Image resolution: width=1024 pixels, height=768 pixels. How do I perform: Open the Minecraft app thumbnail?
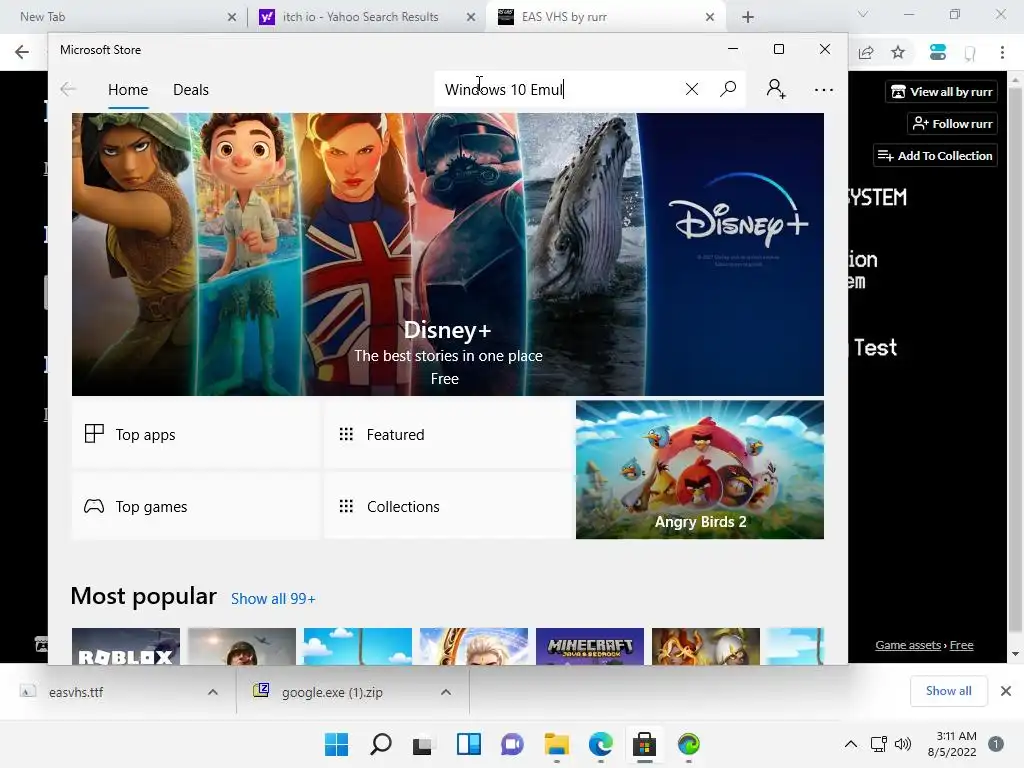coord(590,647)
